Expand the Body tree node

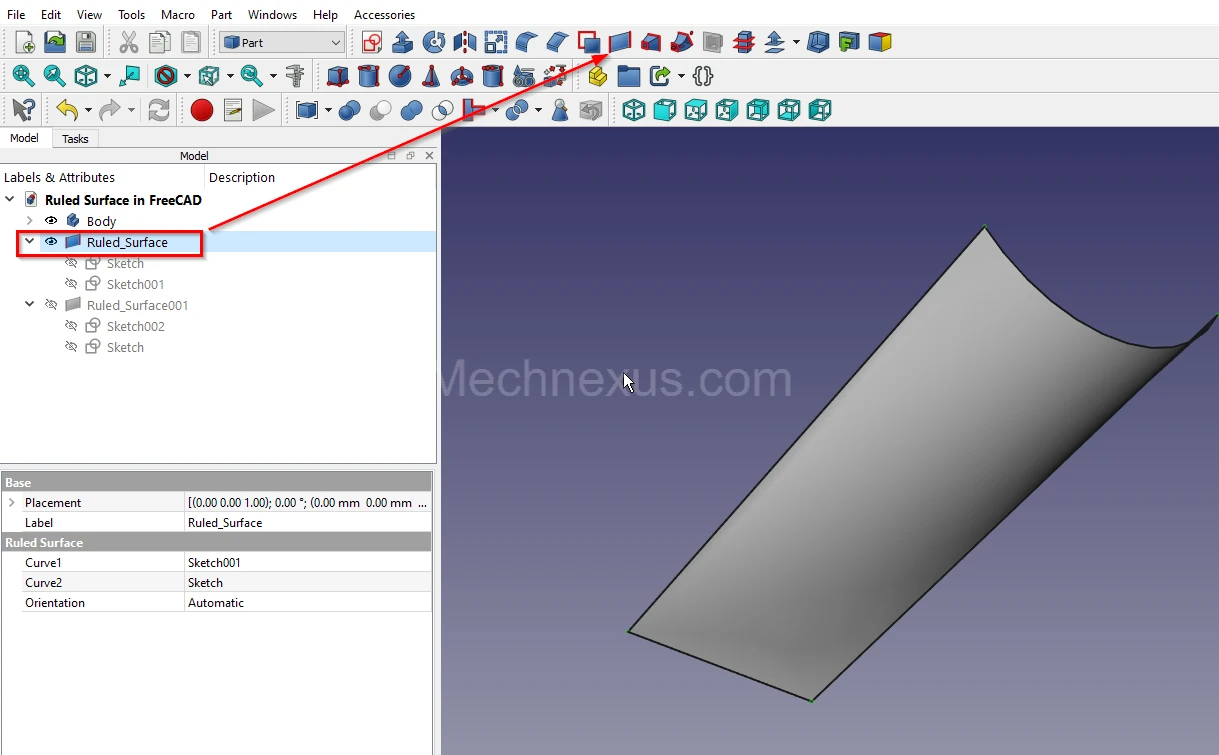click(x=29, y=221)
